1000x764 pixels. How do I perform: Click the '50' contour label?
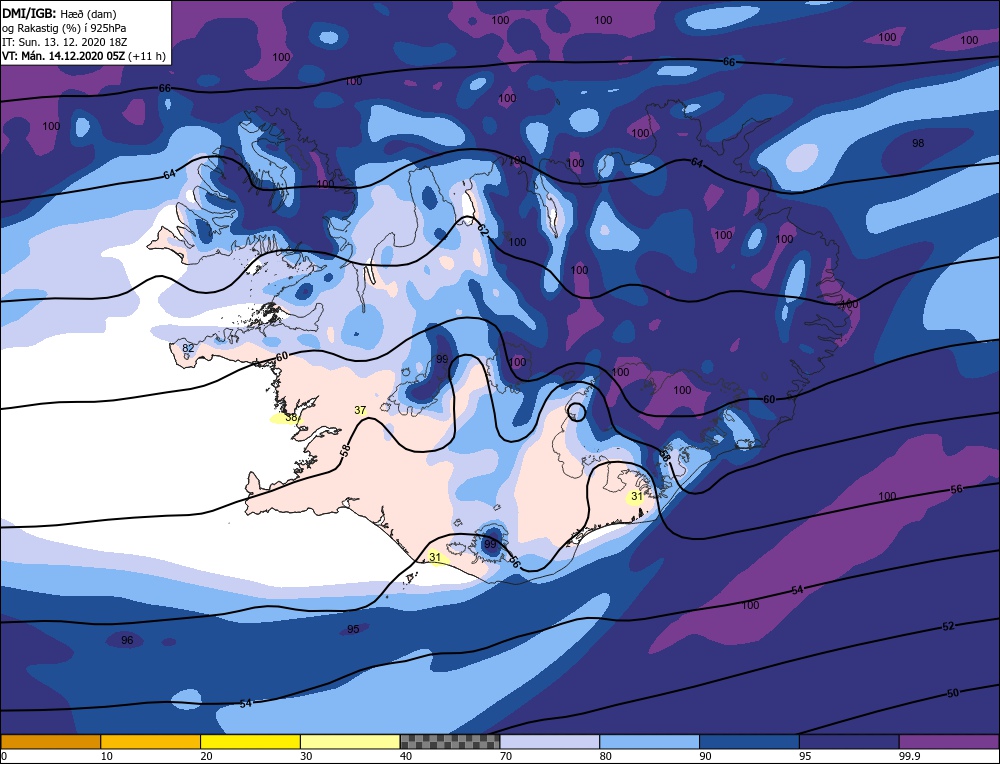(952, 693)
